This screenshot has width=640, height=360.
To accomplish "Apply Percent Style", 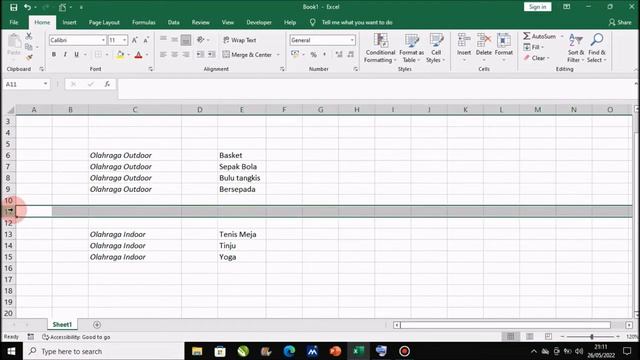I will coord(313,55).
